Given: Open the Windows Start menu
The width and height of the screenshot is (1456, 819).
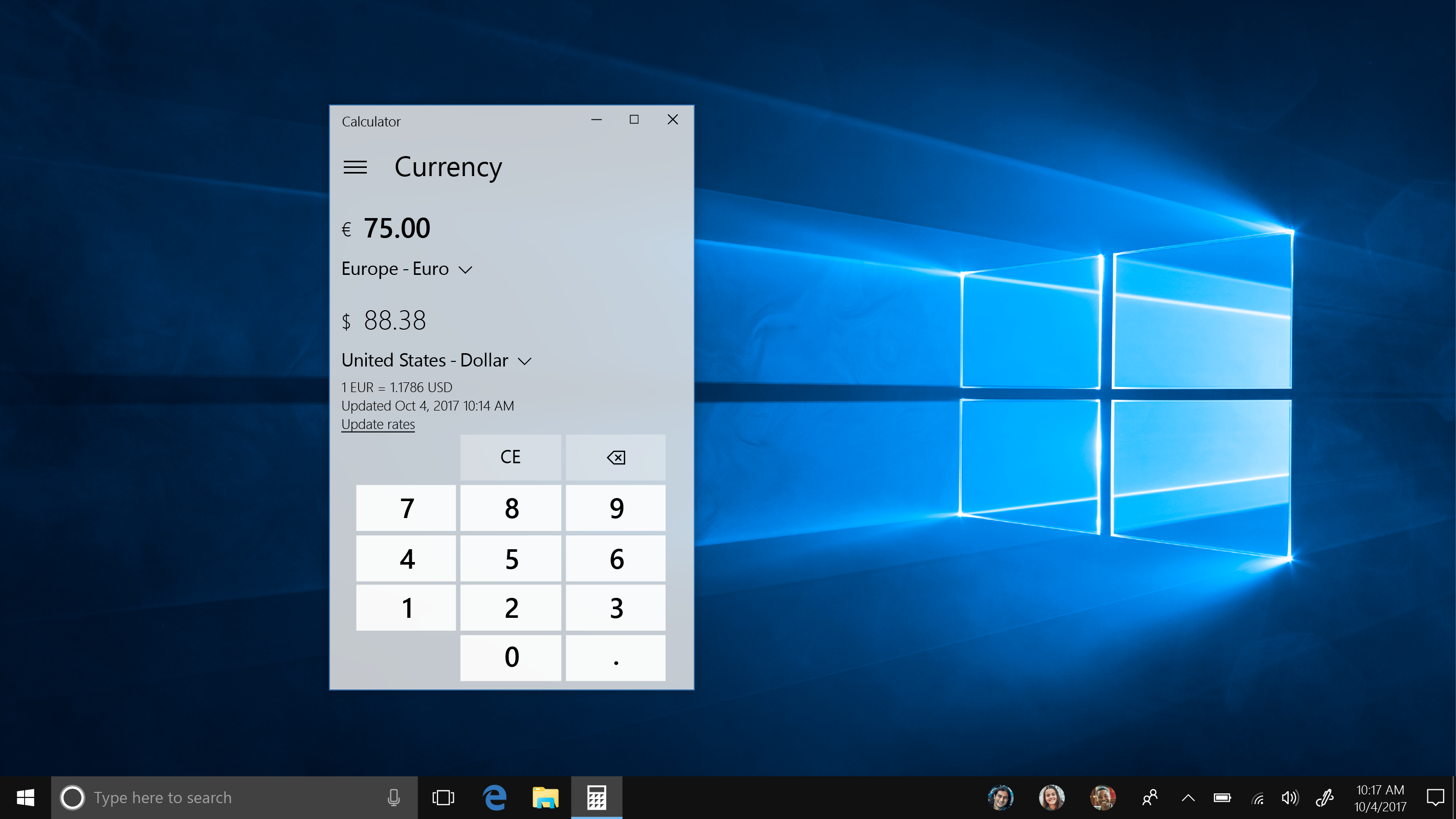Looking at the screenshot, I should 26,798.
